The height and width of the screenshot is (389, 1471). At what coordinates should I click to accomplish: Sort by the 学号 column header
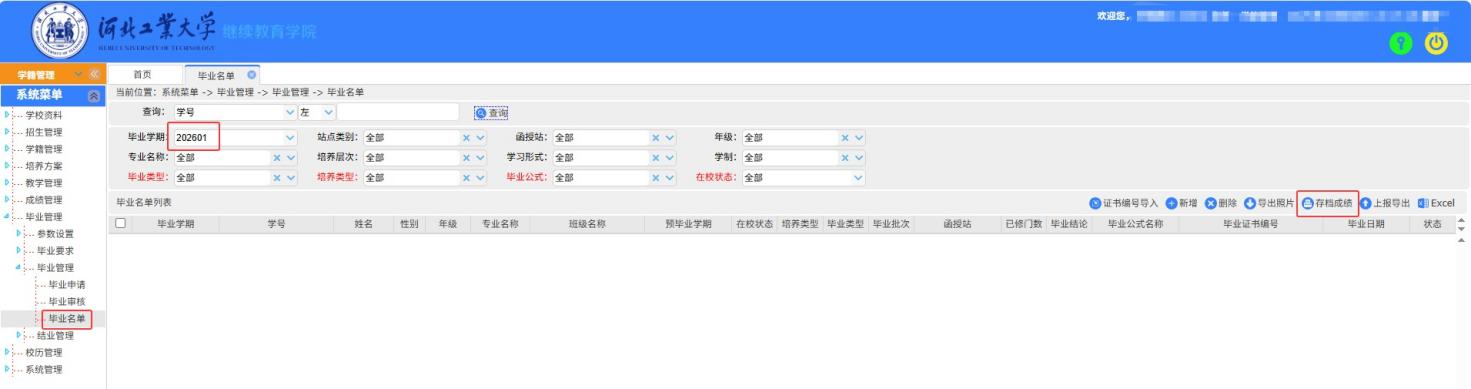point(276,224)
